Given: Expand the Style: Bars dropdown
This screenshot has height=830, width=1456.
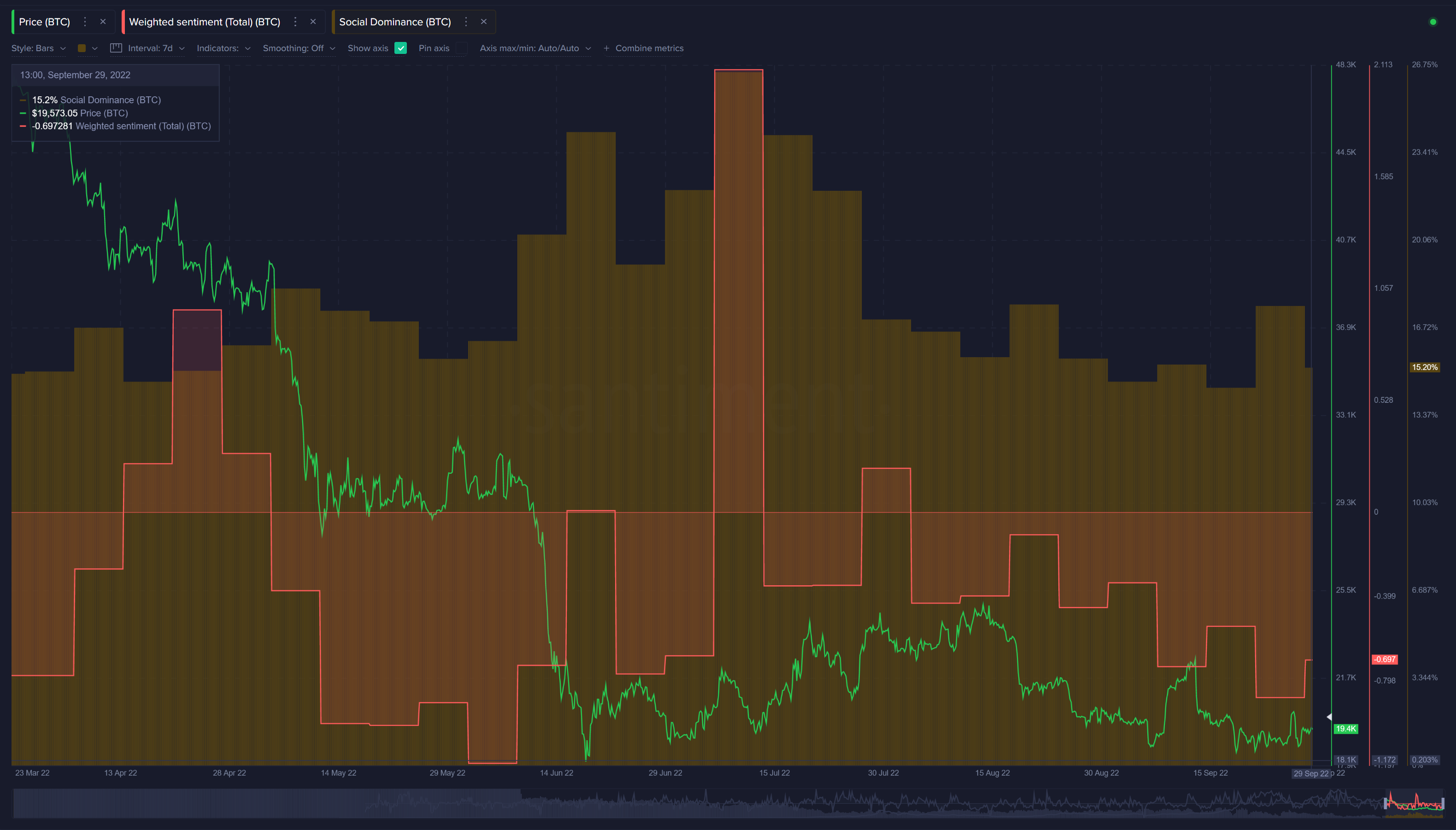Looking at the screenshot, I should (x=38, y=48).
